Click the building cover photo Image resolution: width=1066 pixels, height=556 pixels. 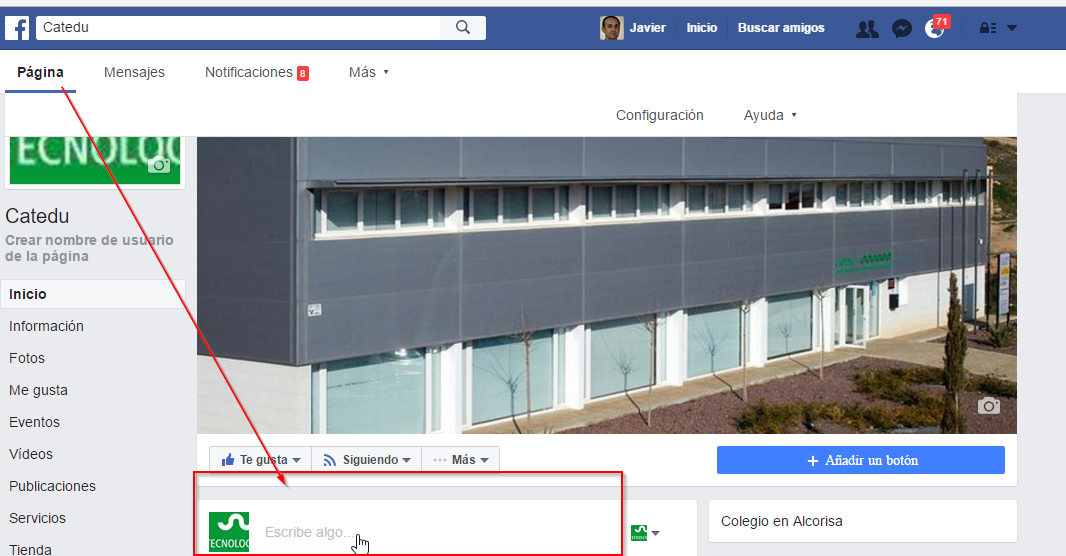coord(606,285)
